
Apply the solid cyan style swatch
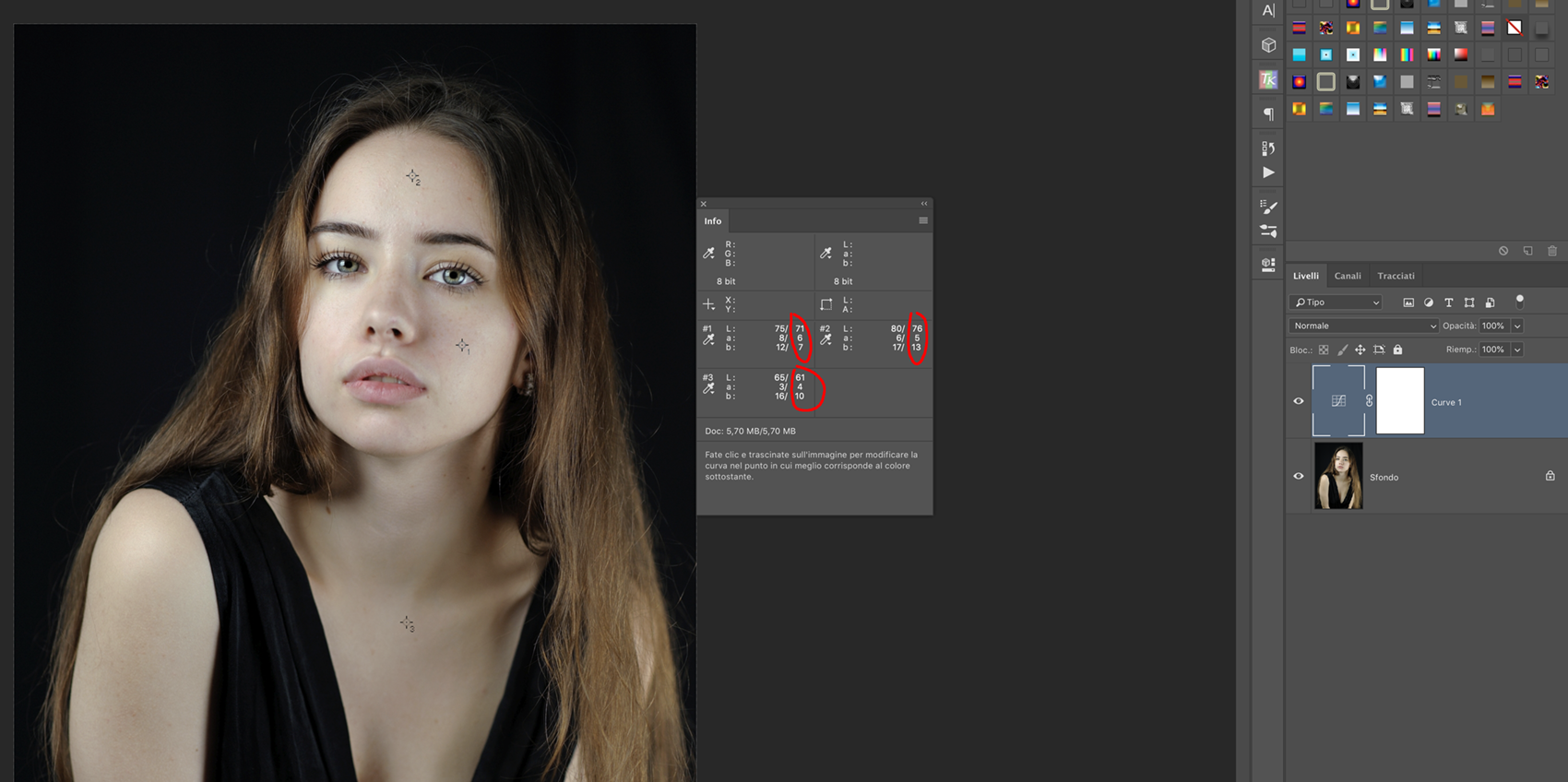tap(1299, 54)
